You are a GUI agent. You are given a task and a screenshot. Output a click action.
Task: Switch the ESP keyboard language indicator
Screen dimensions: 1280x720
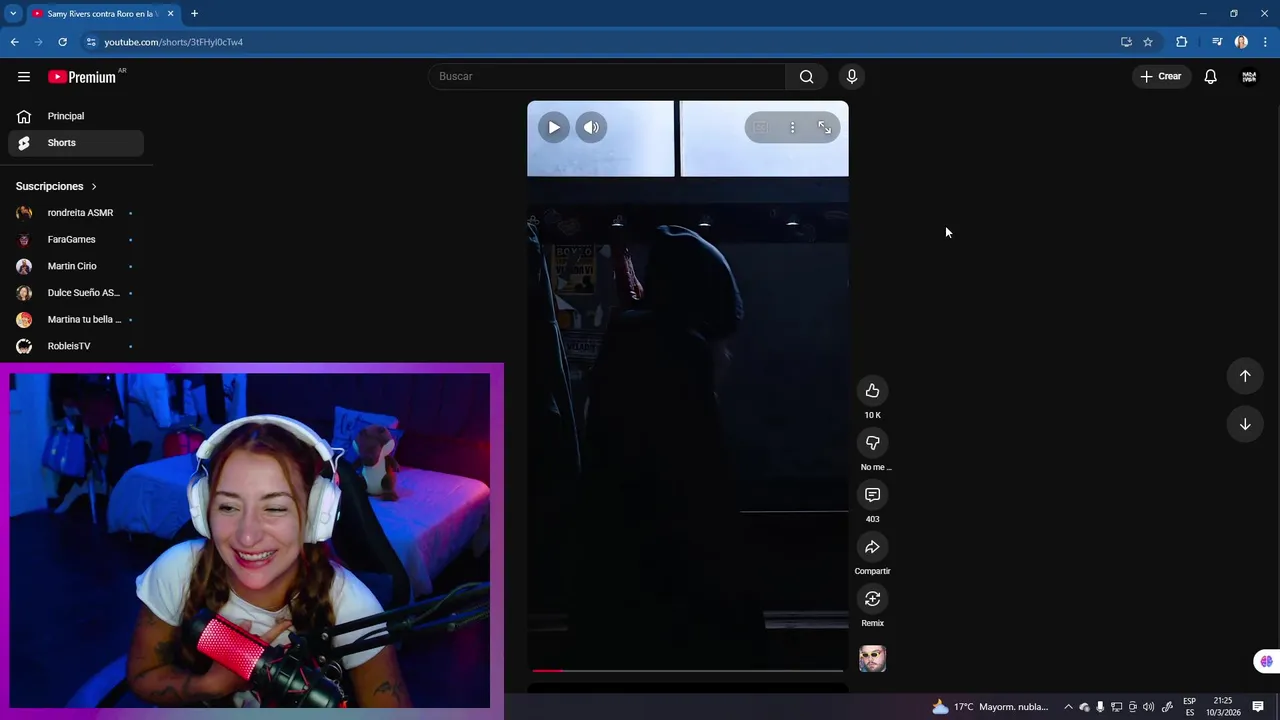point(1189,707)
